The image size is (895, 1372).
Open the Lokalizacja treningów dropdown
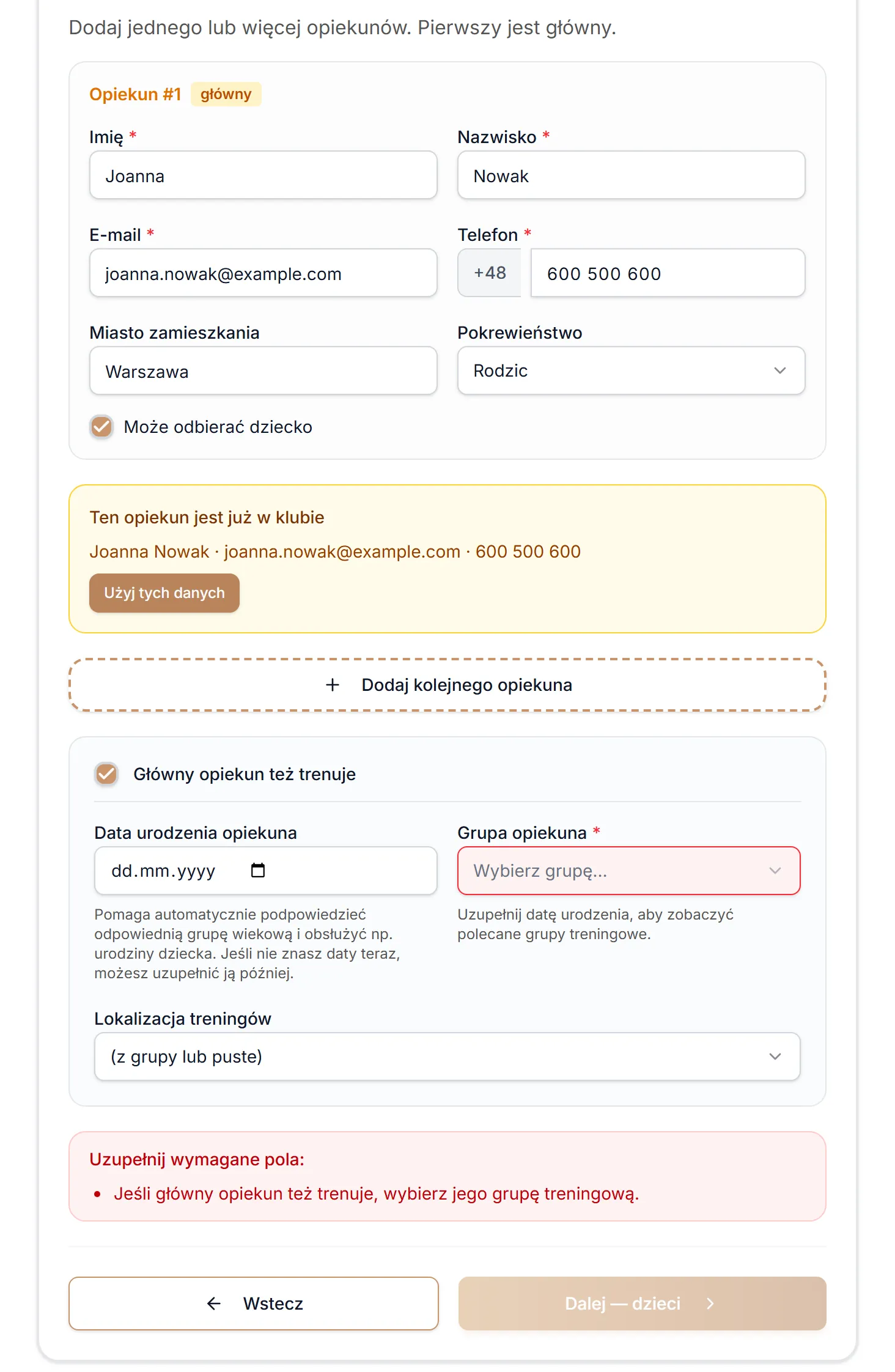pyautogui.click(x=447, y=1057)
